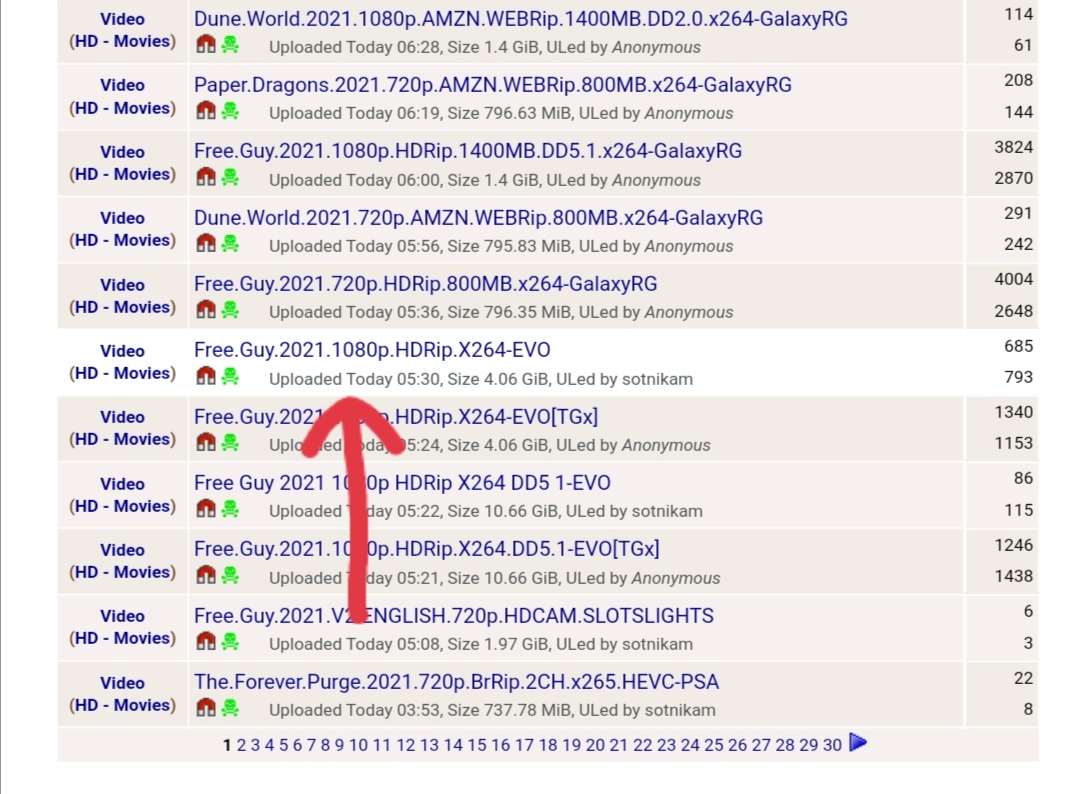Click green skull icon for Free.Guy X264-EVO by sotnikam

pyautogui.click(x=230, y=376)
